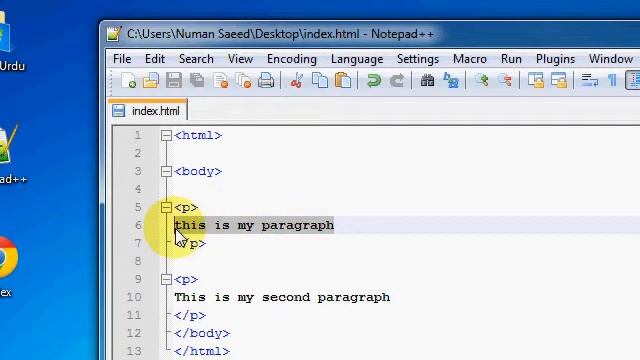The height and width of the screenshot is (360, 640).
Task: Click the Synchronize Vertical Scrolling icon
Action: (x=536, y=80)
